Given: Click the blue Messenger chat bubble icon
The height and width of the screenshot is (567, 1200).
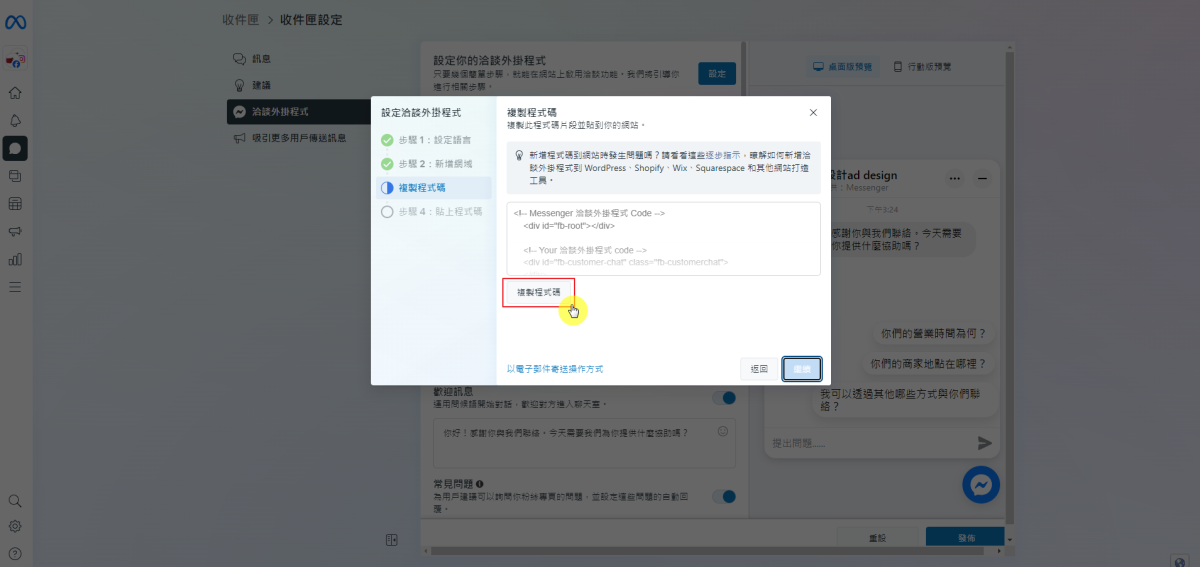Looking at the screenshot, I should click(981, 484).
